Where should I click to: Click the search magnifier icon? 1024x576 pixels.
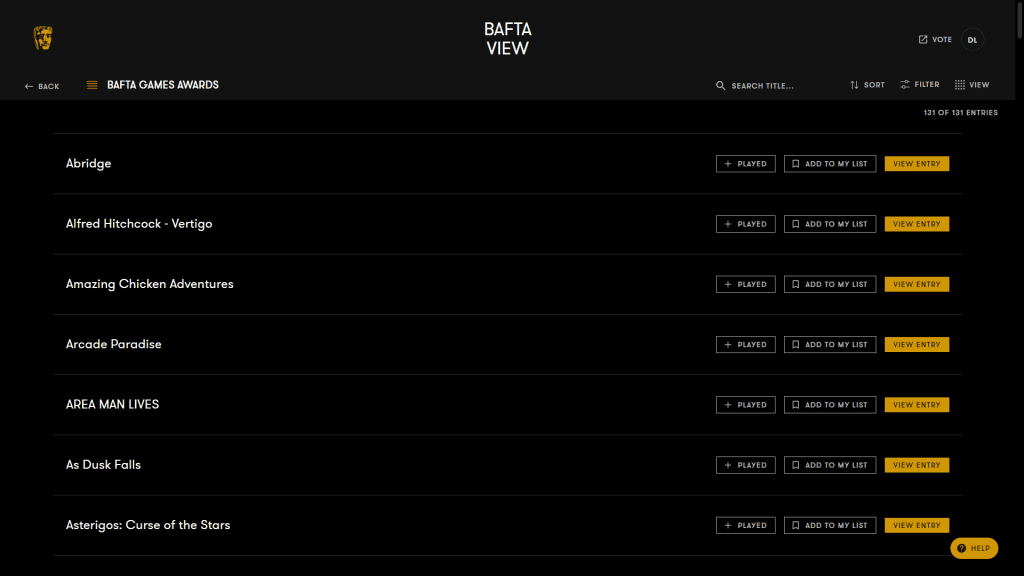(x=720, y=86)
